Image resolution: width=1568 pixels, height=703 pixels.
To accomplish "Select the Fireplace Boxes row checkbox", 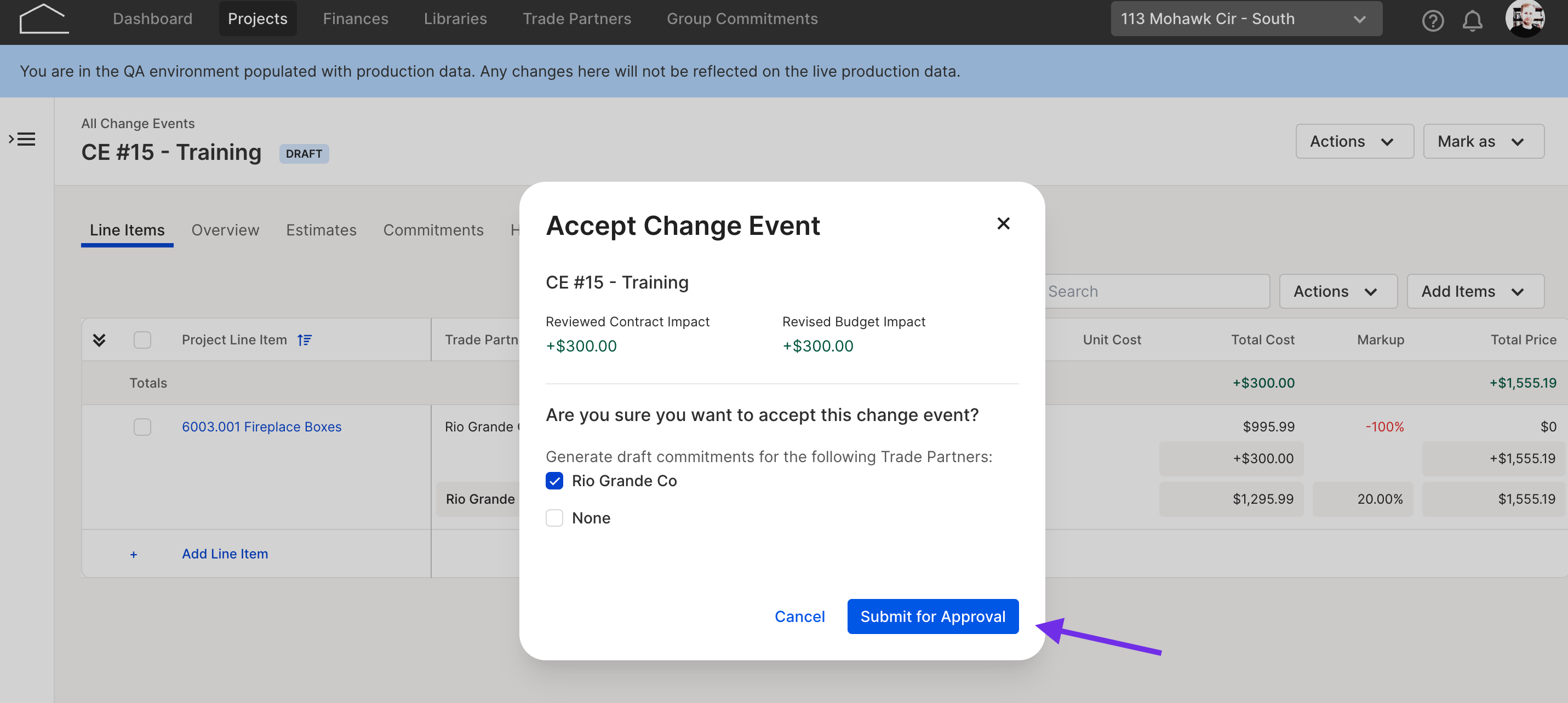I will click(x=142, y=427).
